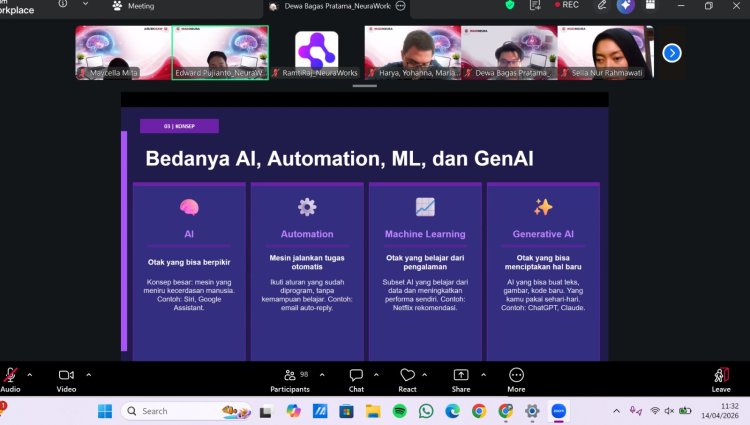Open the Wi-Fi network tray icon
The image size is (750, 425).
[655, 411]
